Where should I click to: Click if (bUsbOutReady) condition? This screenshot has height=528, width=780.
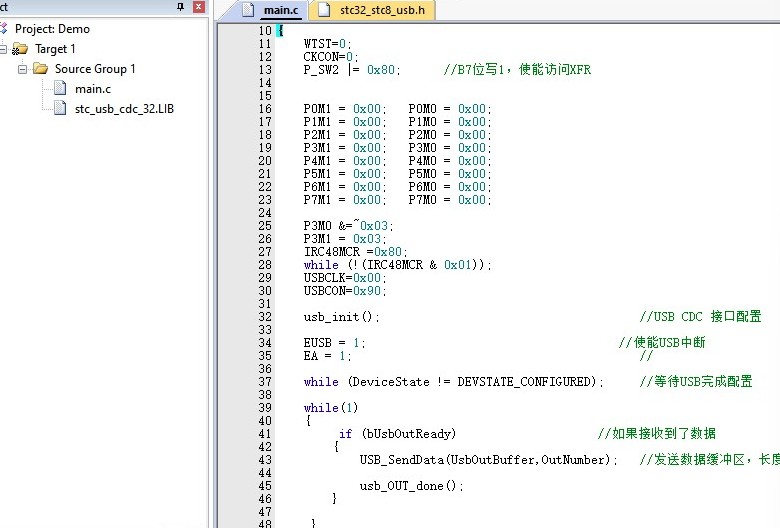(397, 433)
